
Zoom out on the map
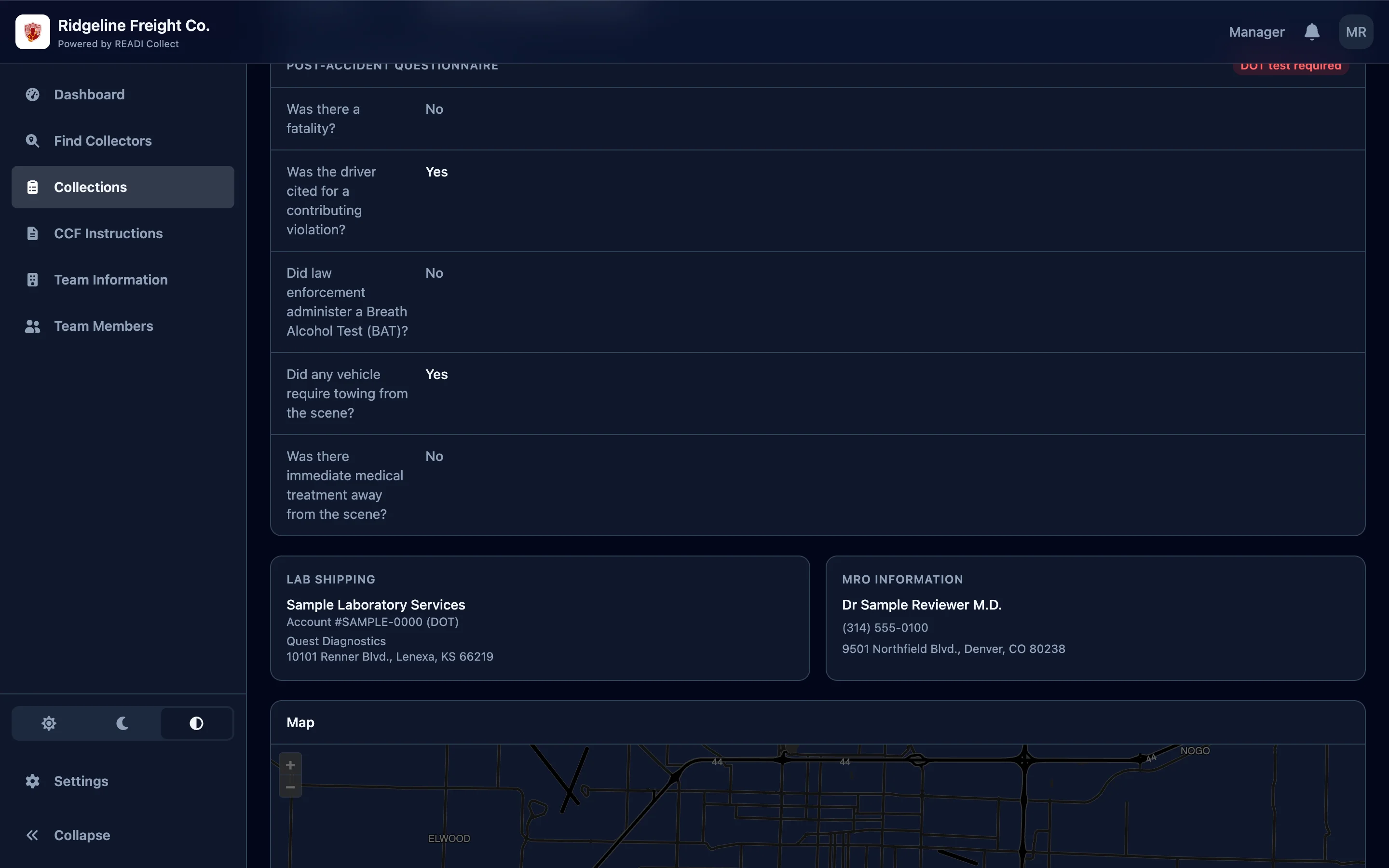[290, 787]
